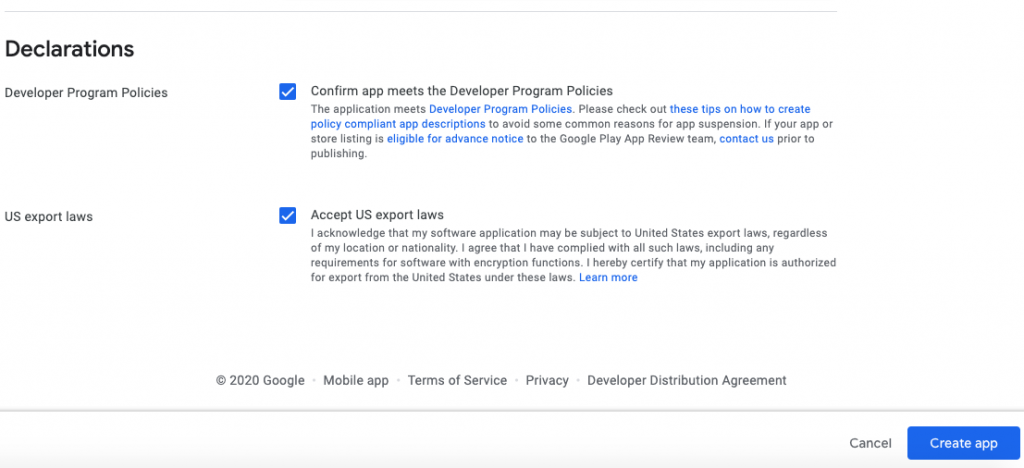1024x468 pixels.
Task: Click the 'Accept US export laws' label text
Action: pyautogui.click(x=377, y=215)
